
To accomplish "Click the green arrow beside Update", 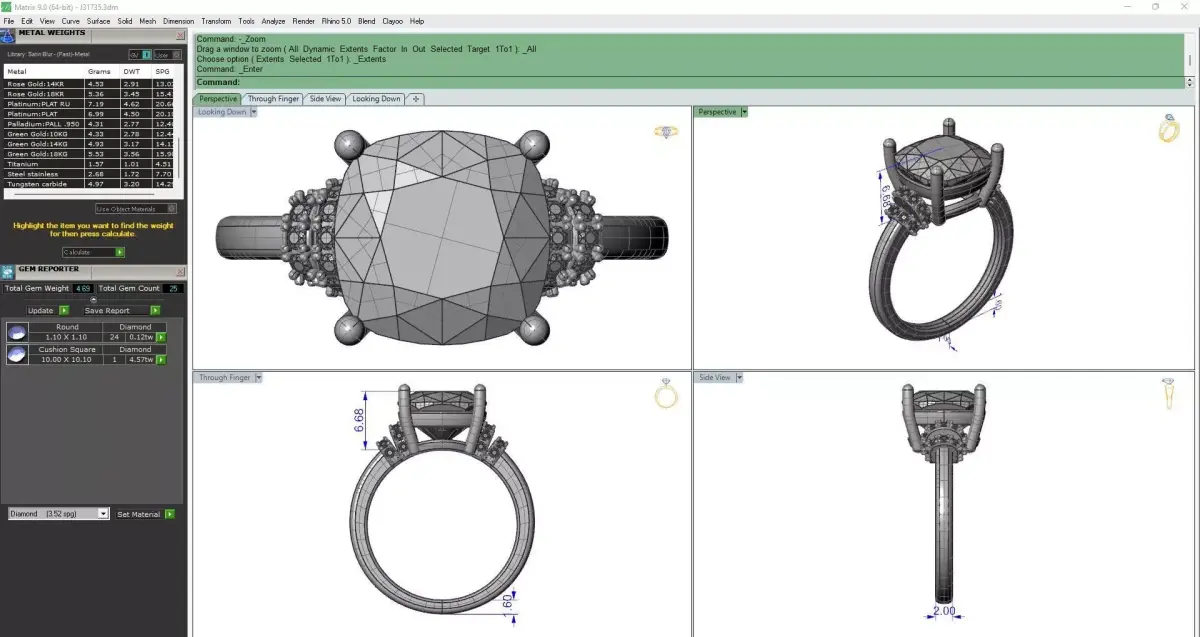I will (x=63, y=310).
